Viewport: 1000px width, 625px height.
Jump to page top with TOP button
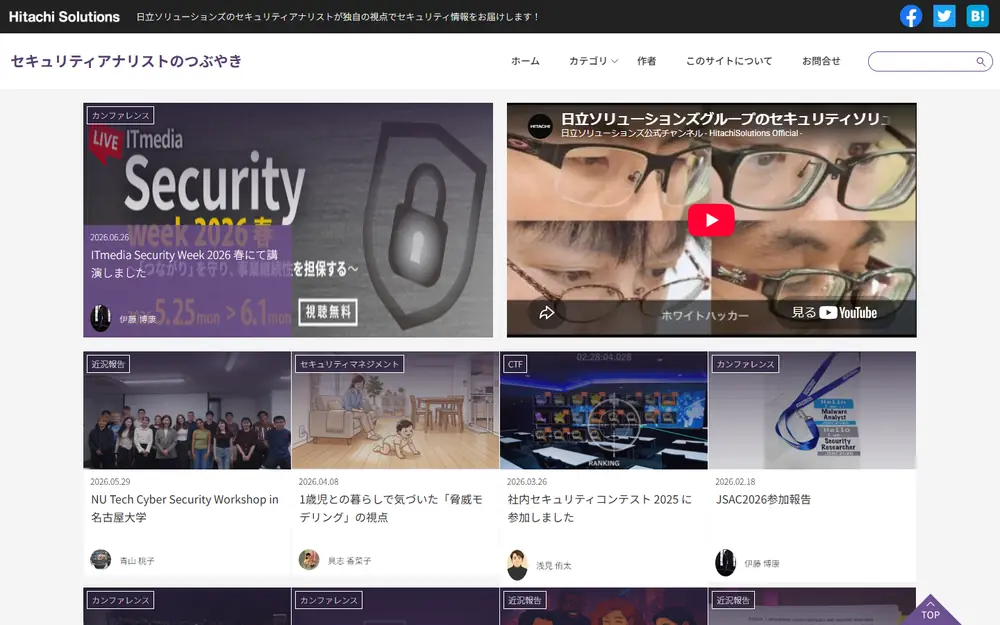coord(930,610)
